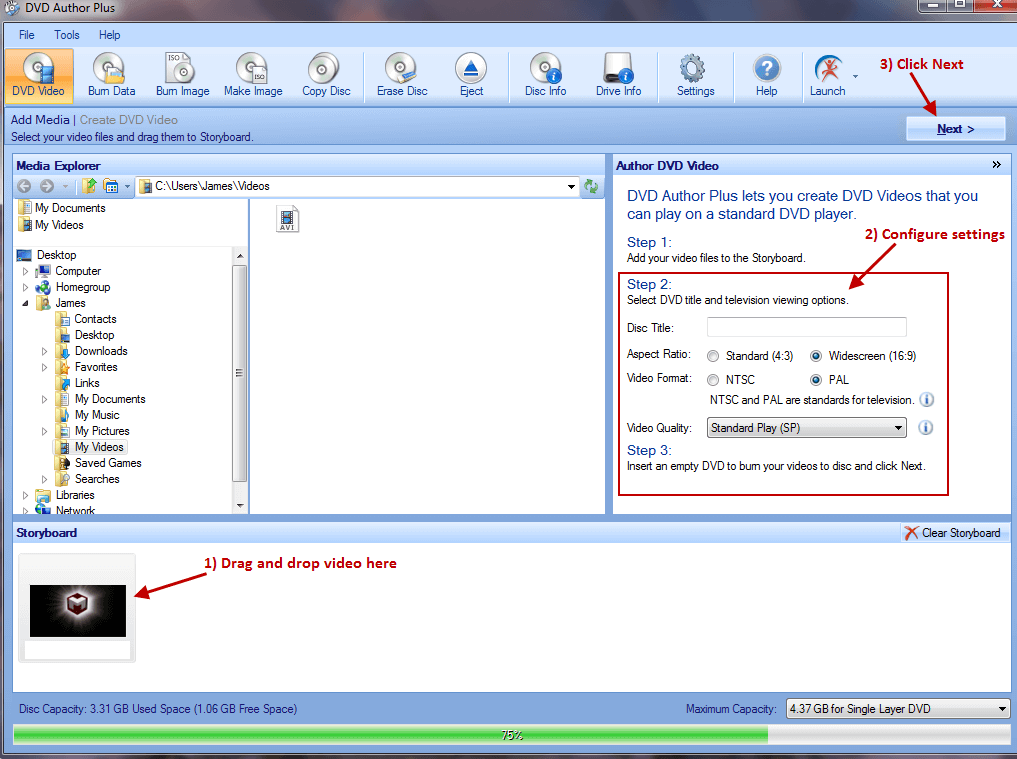
Task: Select Widescreen (16:9) aspect ratio
Action: tap(816, 356)
